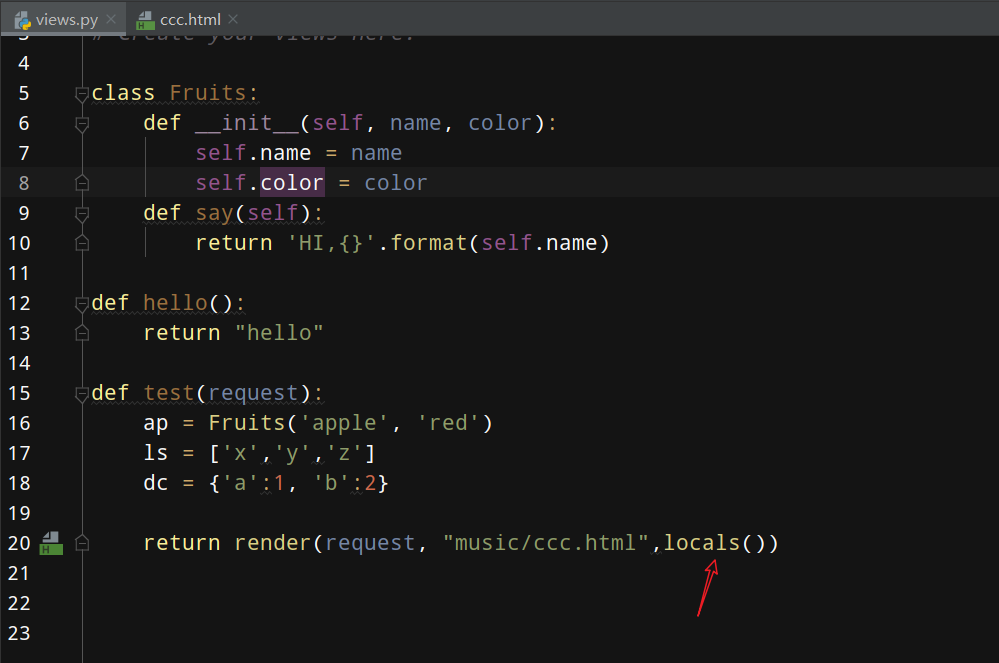Click the HTML file icon on ccc.html tab
This screenshot has width=999, height=663.
(x=146, y=19)
